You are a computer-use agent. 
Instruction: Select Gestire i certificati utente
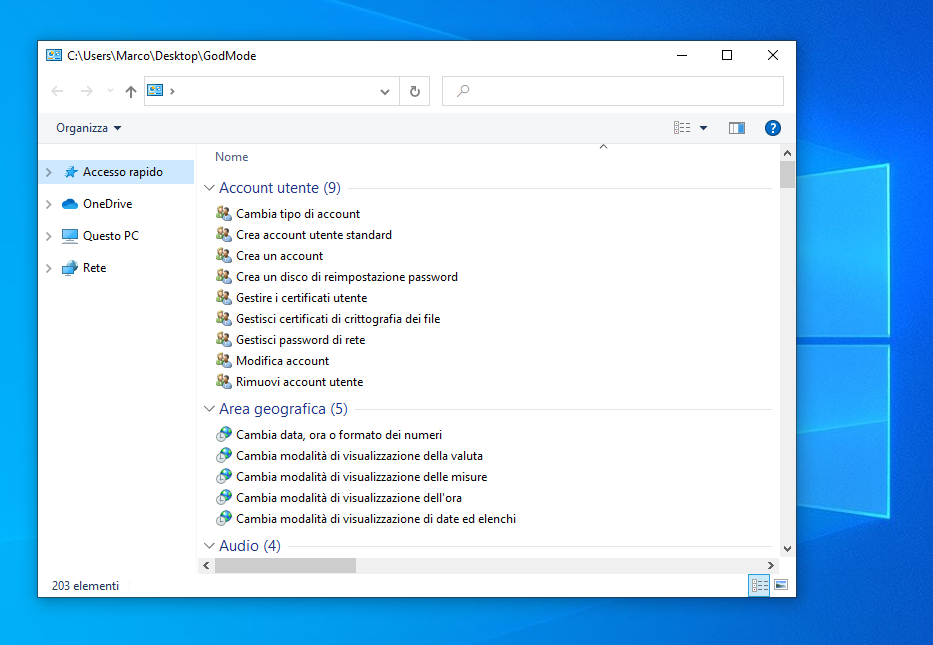[302, 298]
